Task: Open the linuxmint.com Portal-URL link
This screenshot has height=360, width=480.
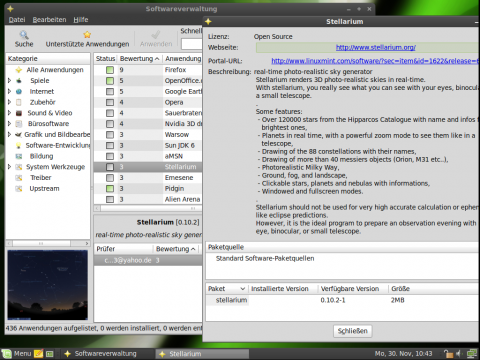Action: [375, 61]
